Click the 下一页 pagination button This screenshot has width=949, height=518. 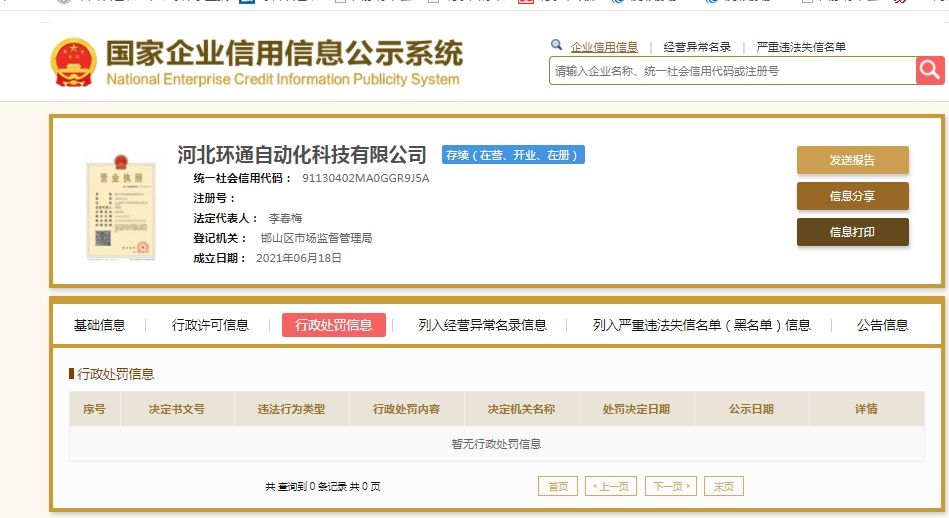point(671,486)
